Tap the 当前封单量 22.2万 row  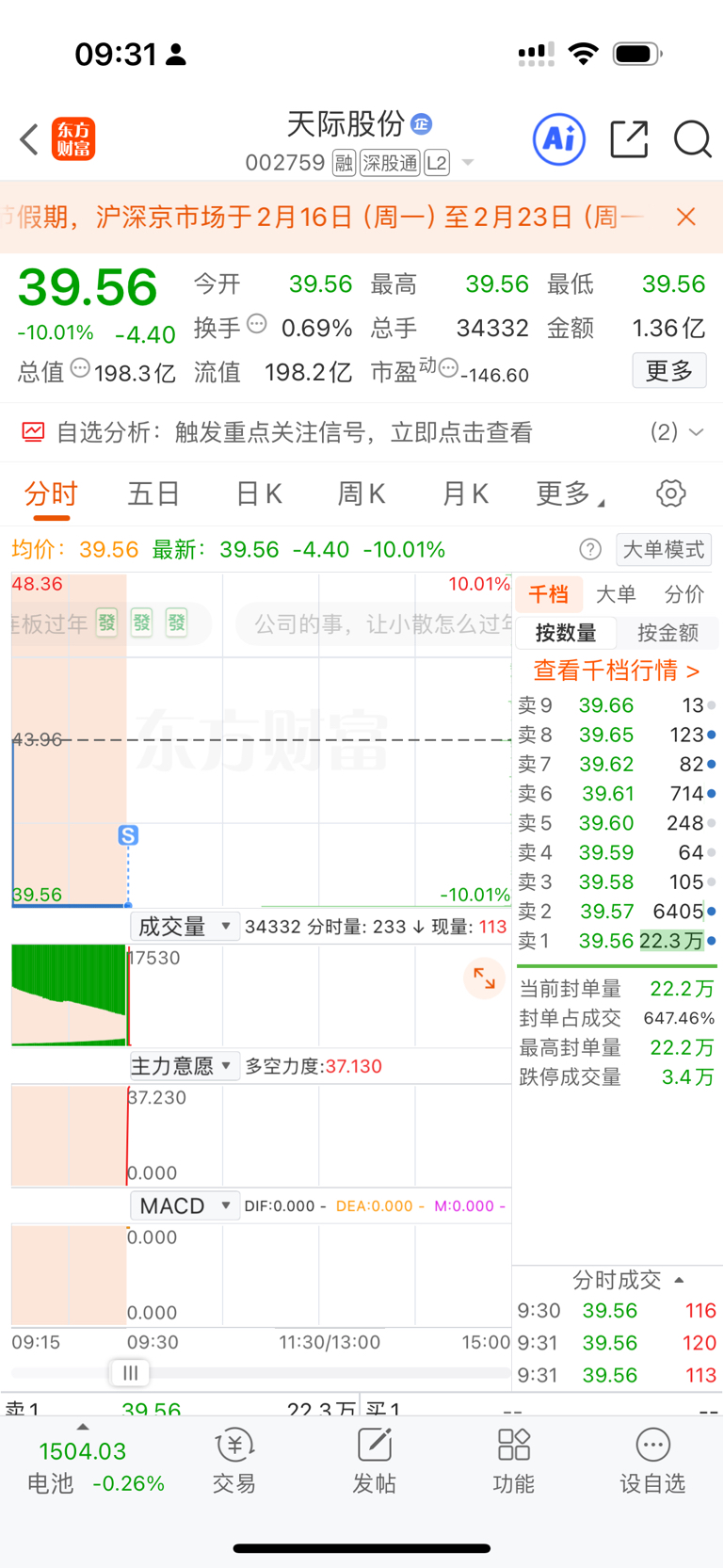pos(617,989)
